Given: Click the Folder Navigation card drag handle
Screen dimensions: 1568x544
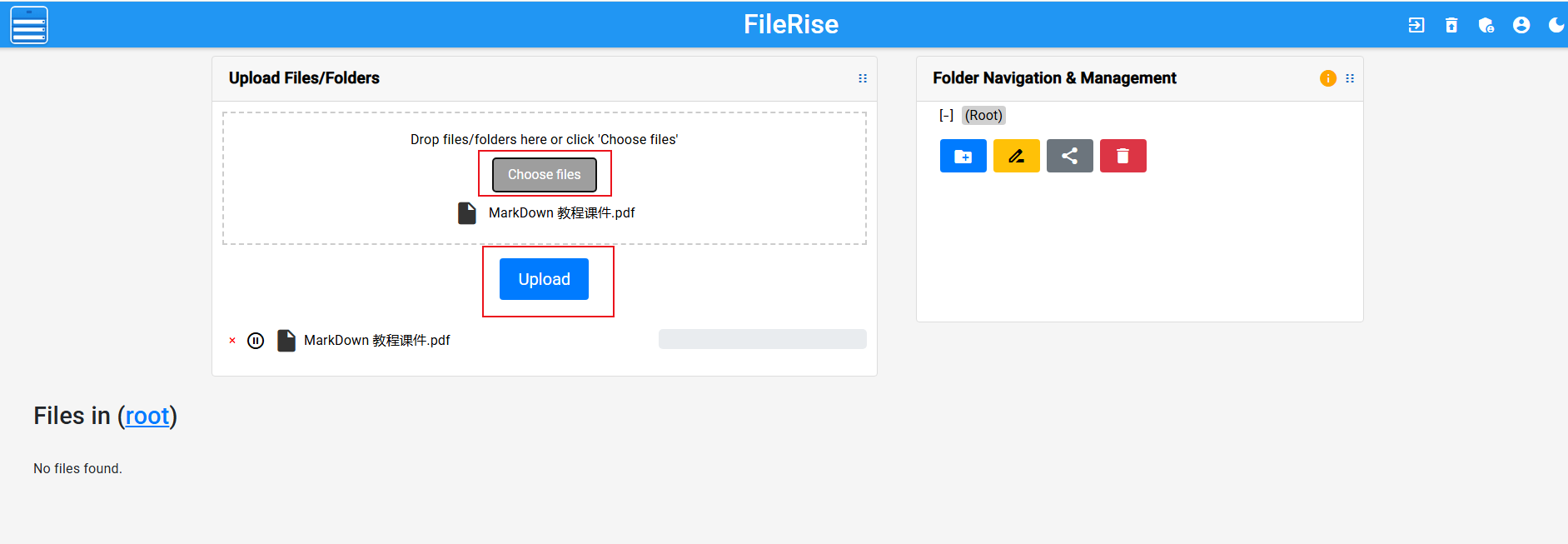Looking at the screenshot, I should point(1350,78).
